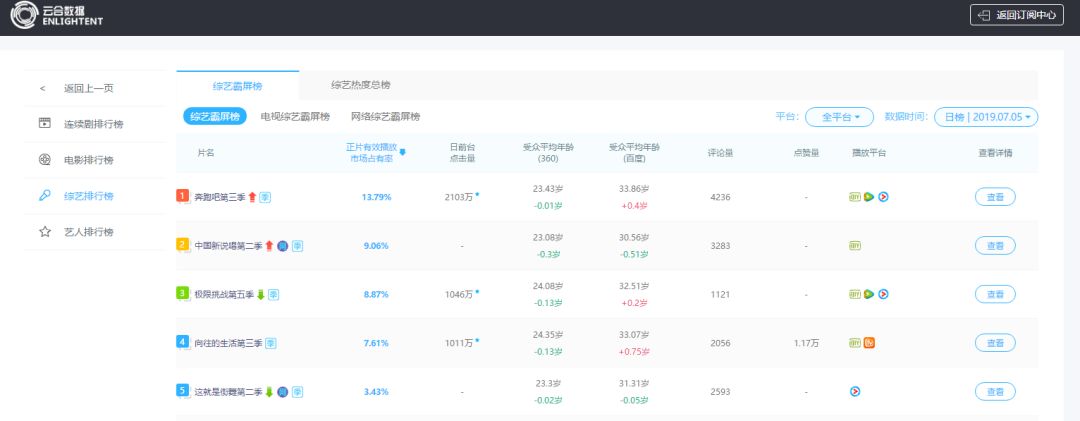Click Youku icon in 极限挑战第五季 row

[x=883, y=294]
